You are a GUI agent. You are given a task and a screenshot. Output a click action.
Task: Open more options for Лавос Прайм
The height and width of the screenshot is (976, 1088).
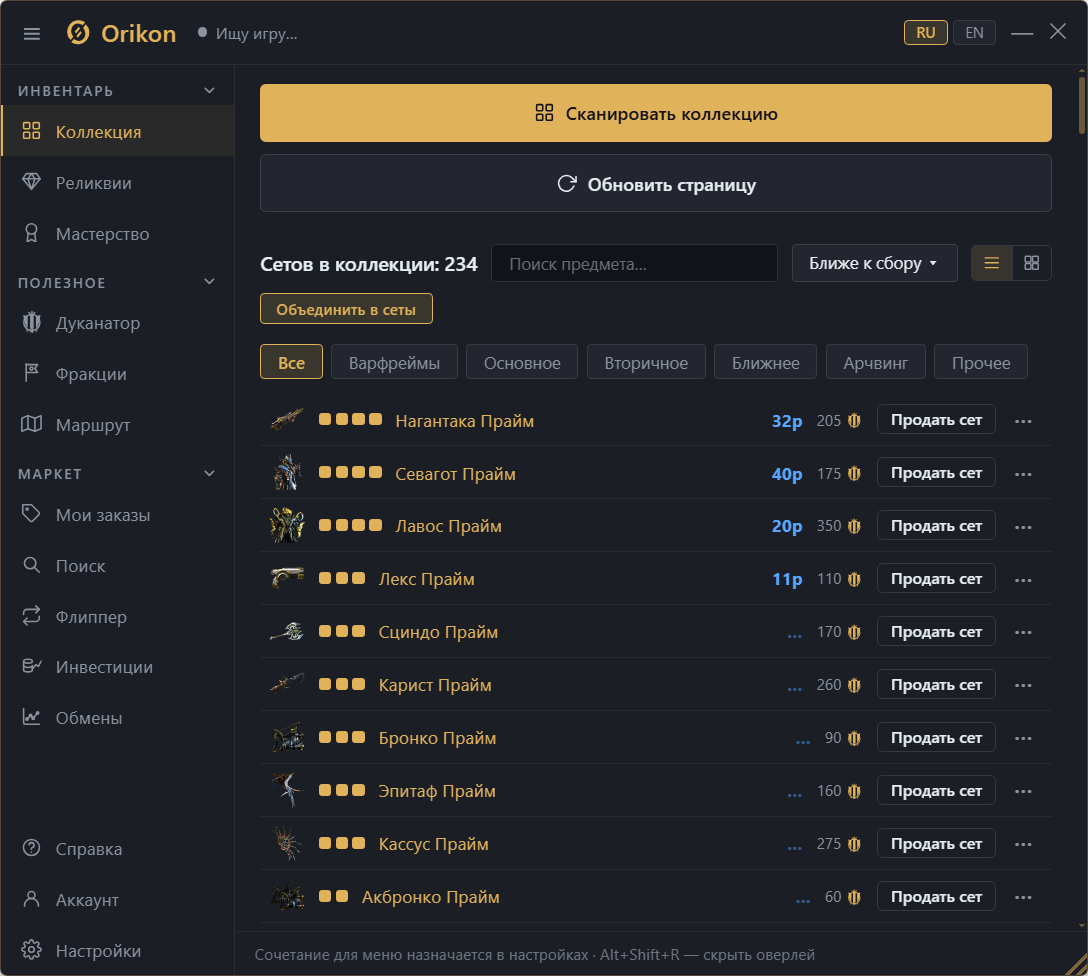(x=1023, y=526)
